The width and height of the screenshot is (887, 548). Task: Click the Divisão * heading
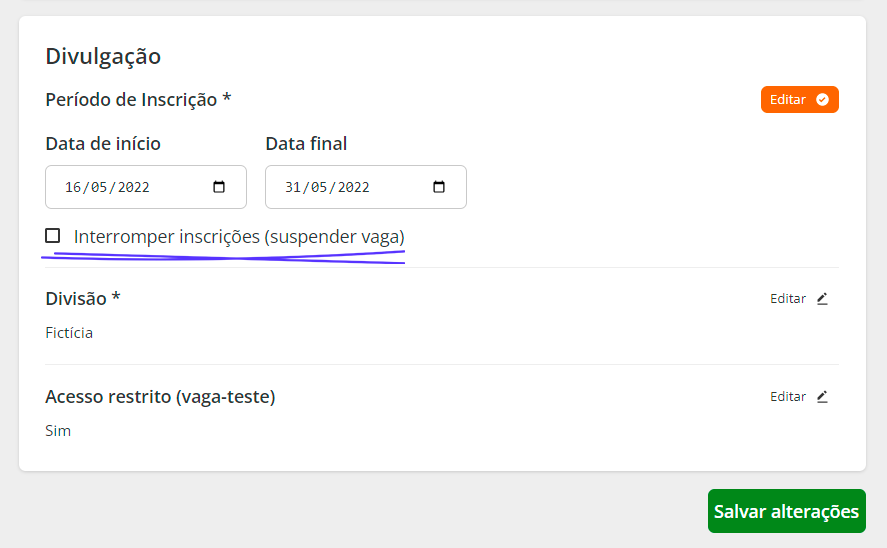pos(83,298)
